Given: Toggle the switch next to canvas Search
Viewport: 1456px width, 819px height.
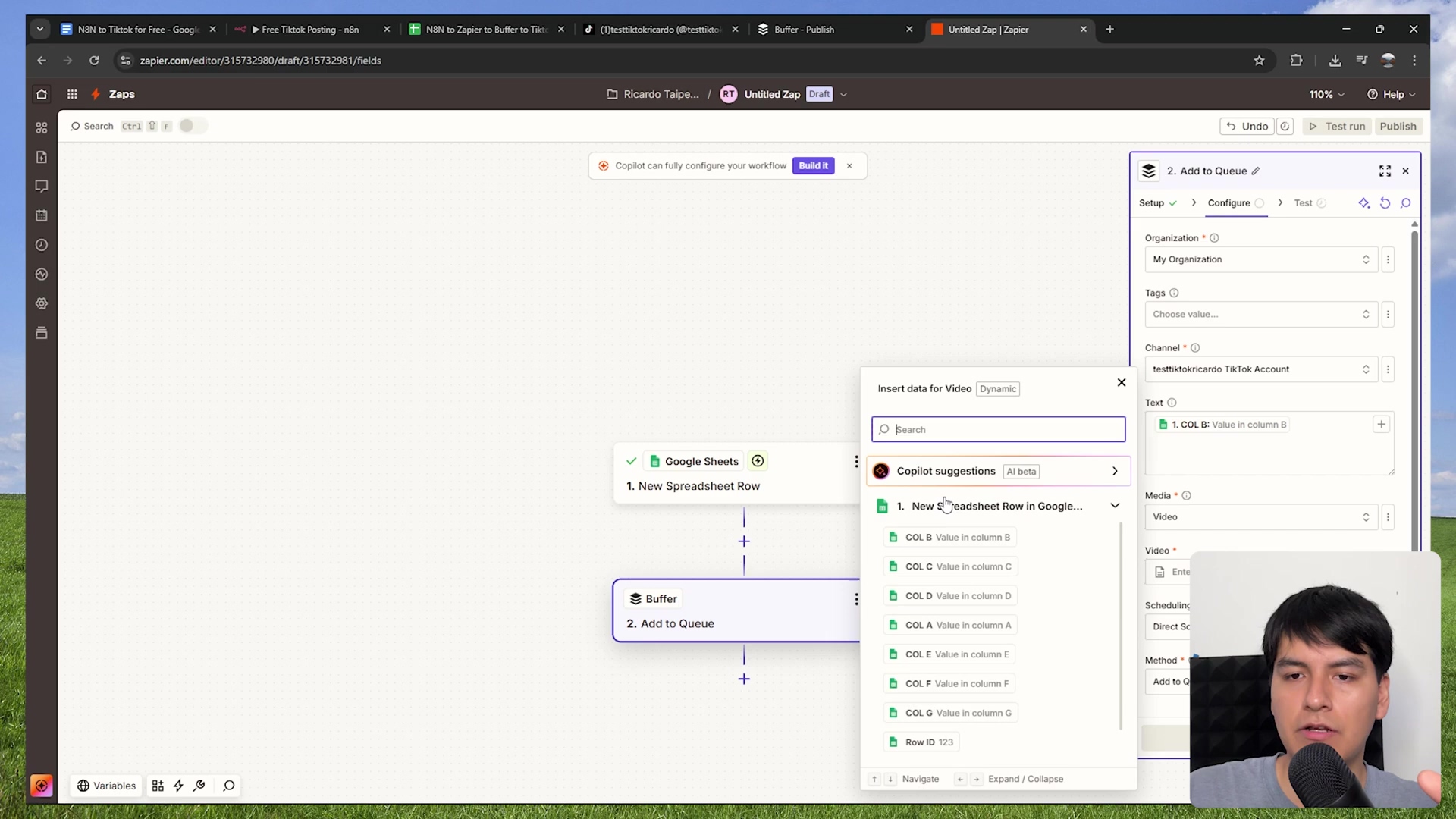Looking at the screenshot, I should click(x=193, y=126).
